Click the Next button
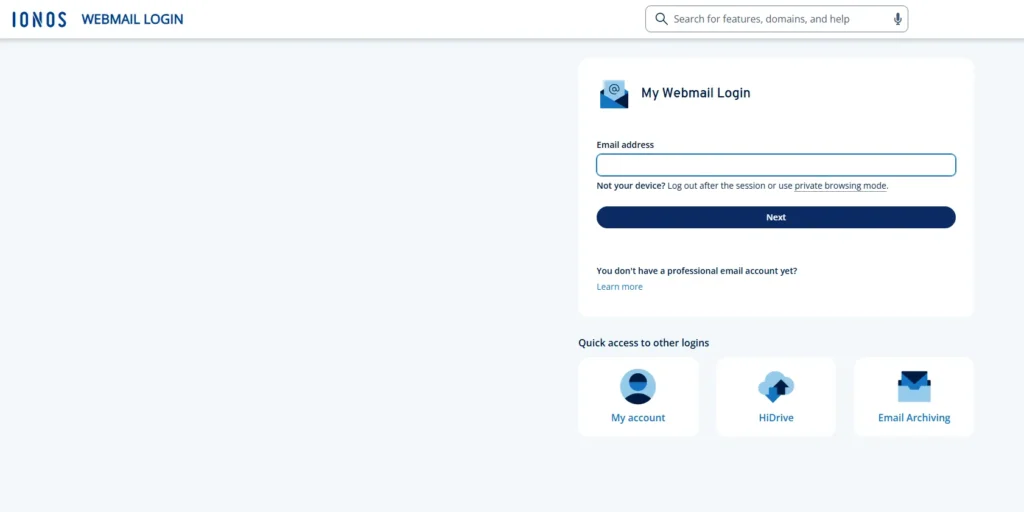This screenshot has width=1024, height=512. pos(776,217)
